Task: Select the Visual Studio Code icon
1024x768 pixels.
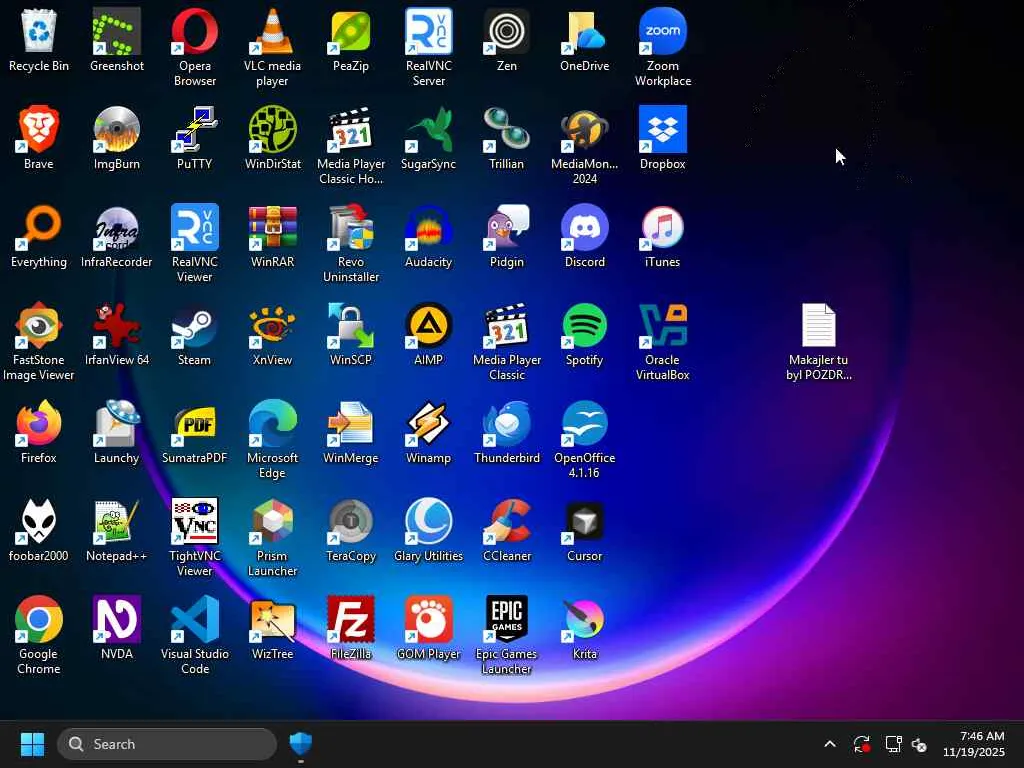Action: pos(194,621)
